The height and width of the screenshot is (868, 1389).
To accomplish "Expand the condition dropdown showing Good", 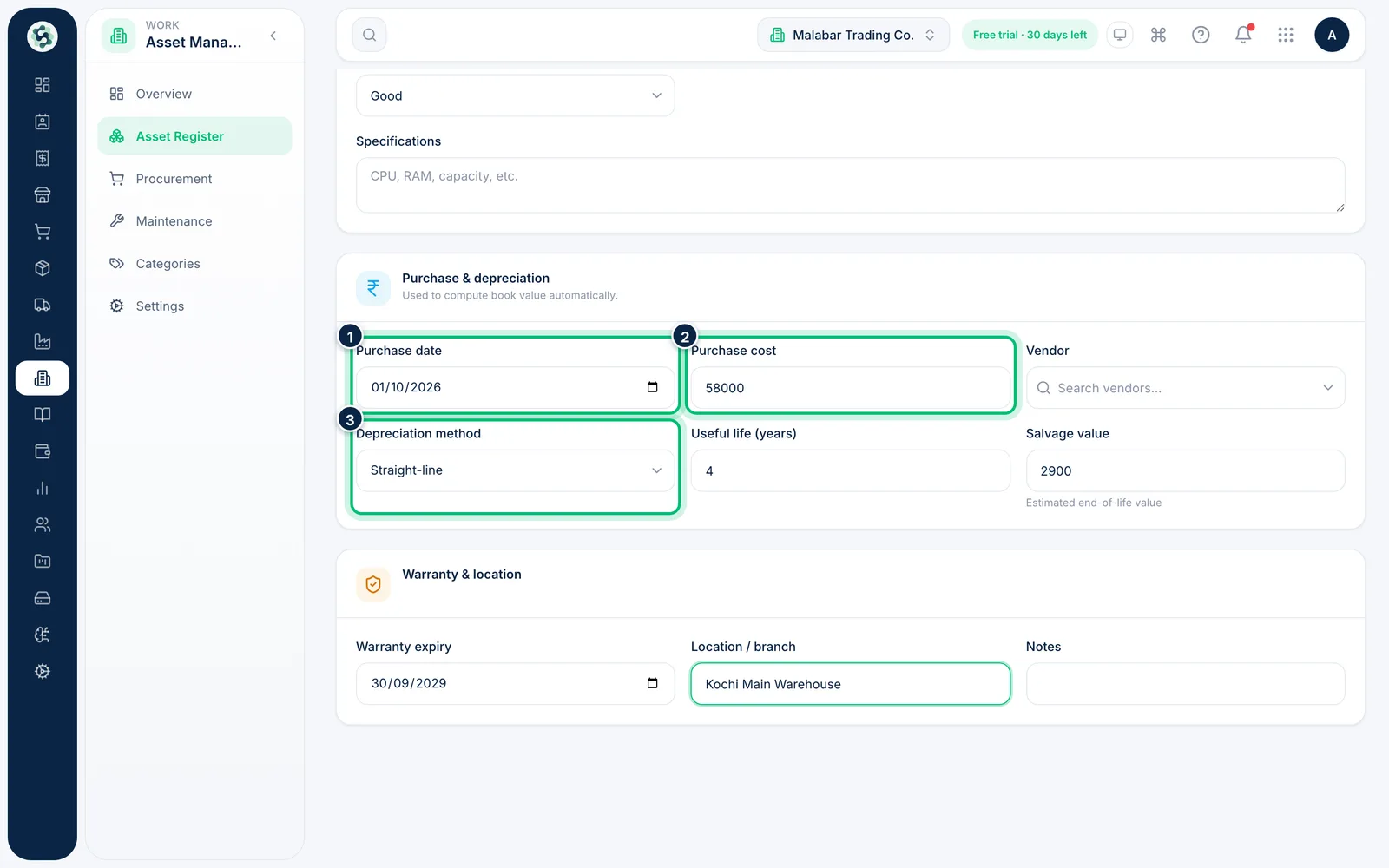I will (515, 95).
